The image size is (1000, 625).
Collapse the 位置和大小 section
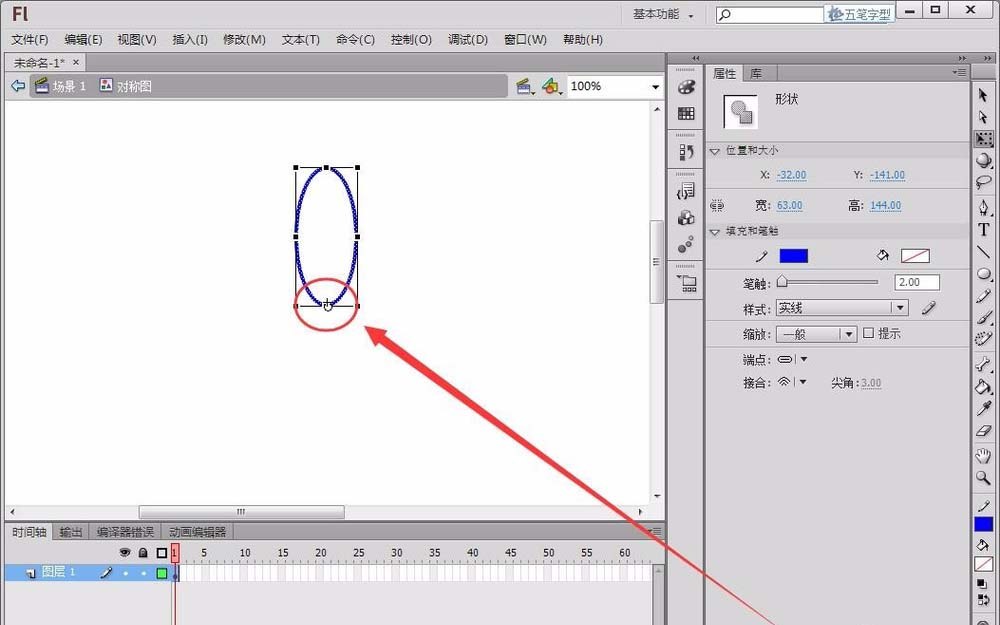pos(714,151)
